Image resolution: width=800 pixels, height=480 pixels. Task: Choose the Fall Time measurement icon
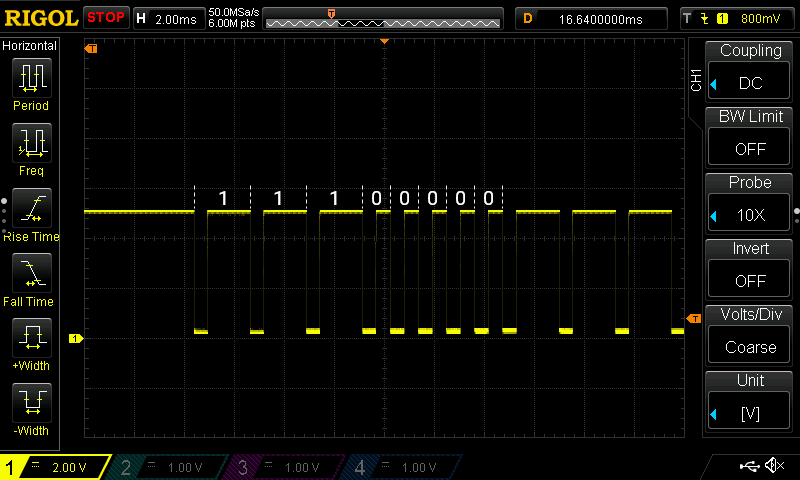tap(31, 273)
